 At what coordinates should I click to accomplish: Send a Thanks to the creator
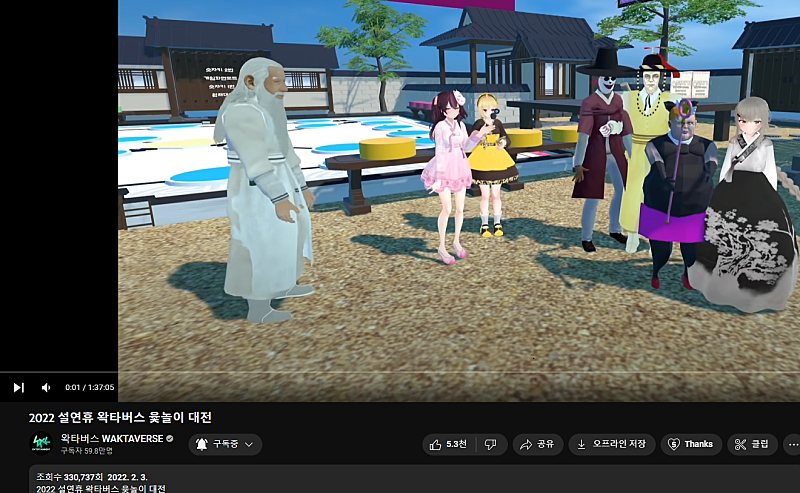[x=691, y=444]
